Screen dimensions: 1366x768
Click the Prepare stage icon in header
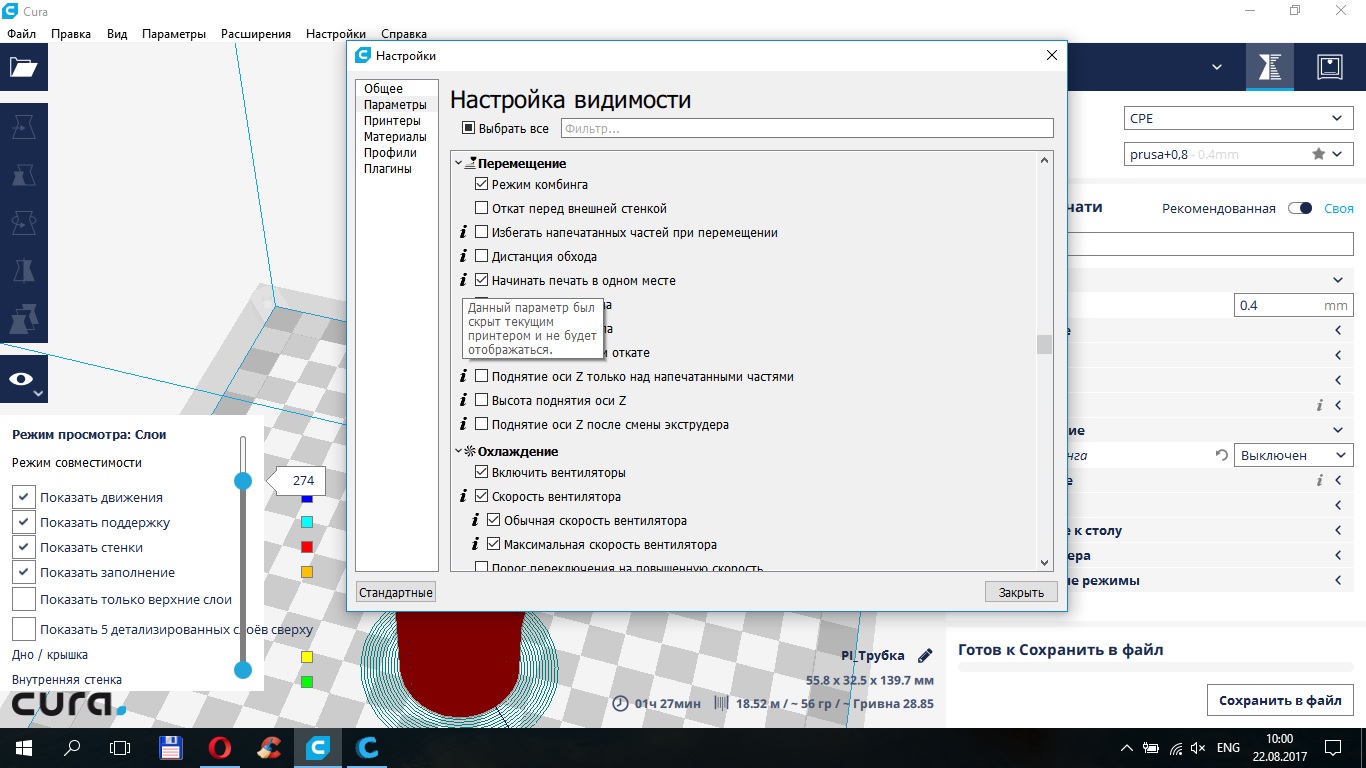click(x=1269, y=67)
